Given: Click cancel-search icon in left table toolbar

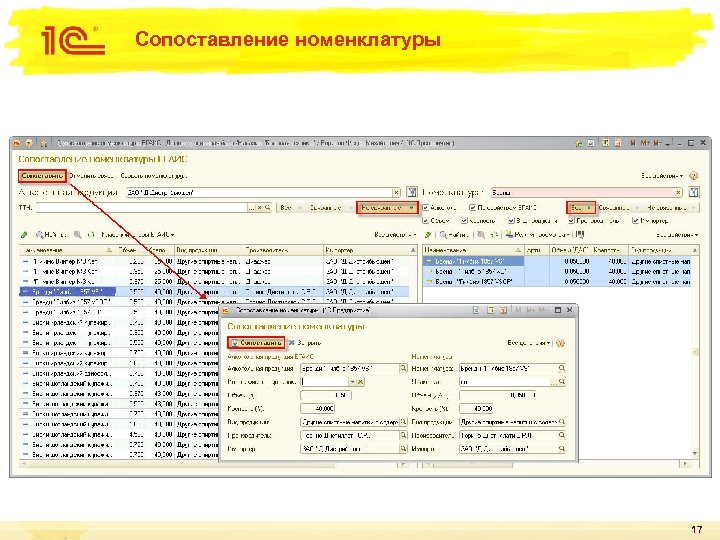Looking at the screenshot, I should (78, 235).
